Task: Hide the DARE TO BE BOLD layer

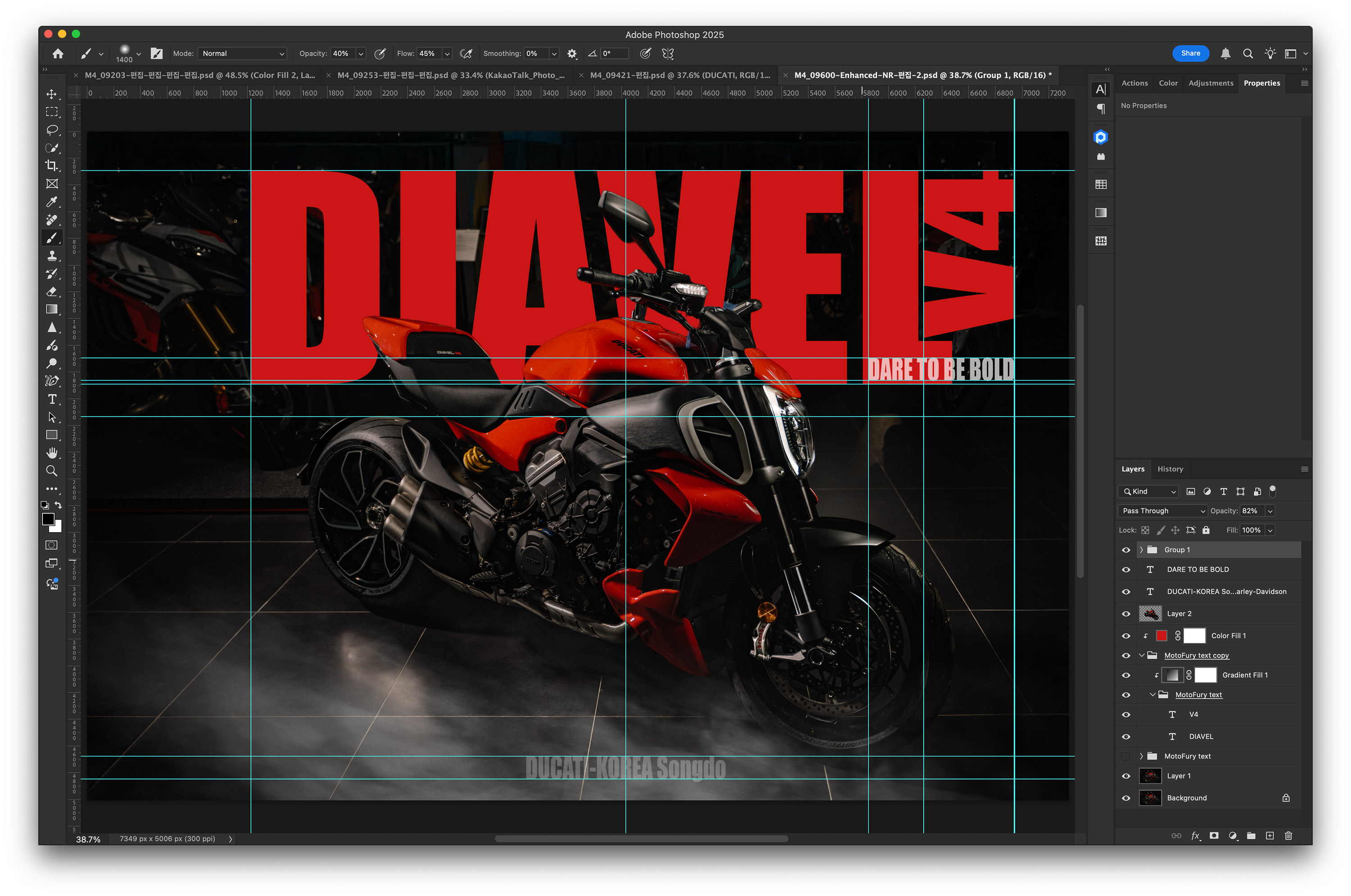Action: 1126,570
